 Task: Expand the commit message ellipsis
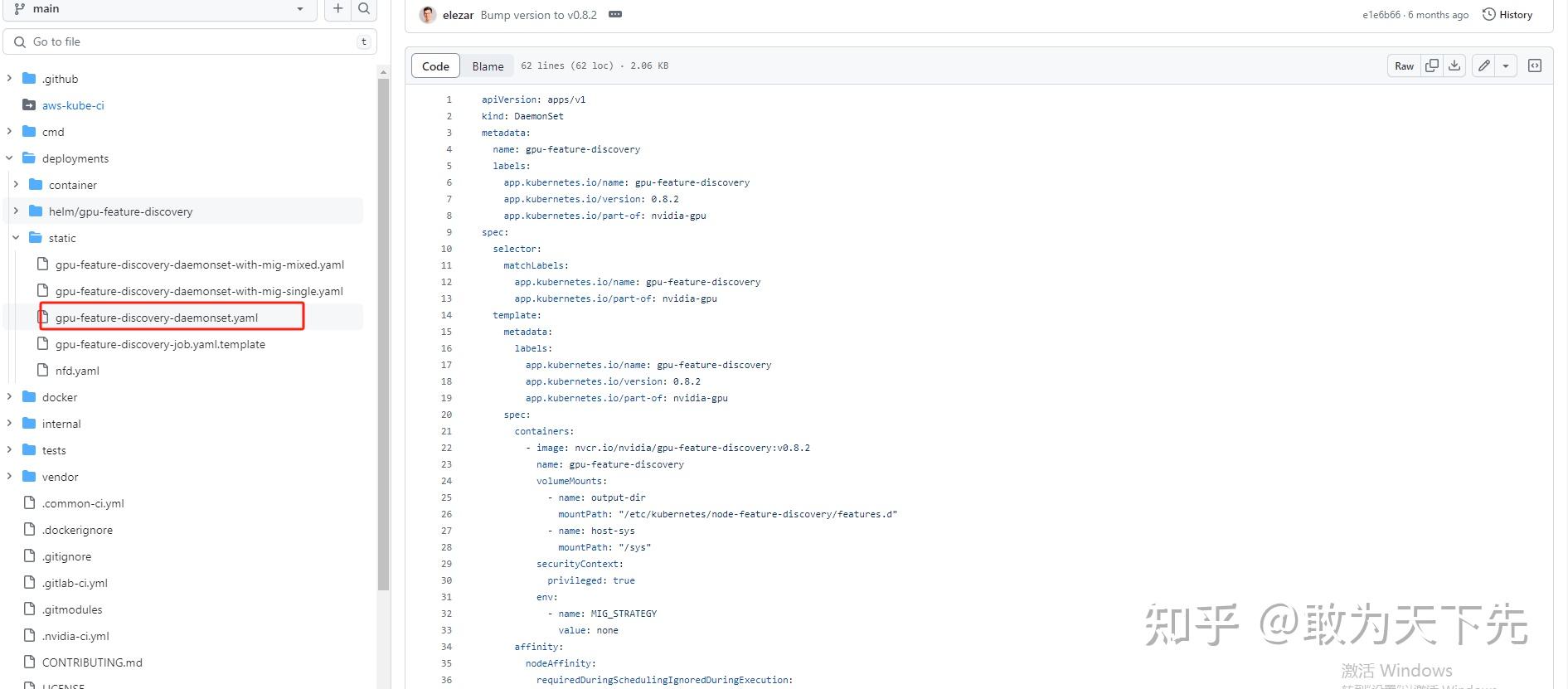[615, 15]
